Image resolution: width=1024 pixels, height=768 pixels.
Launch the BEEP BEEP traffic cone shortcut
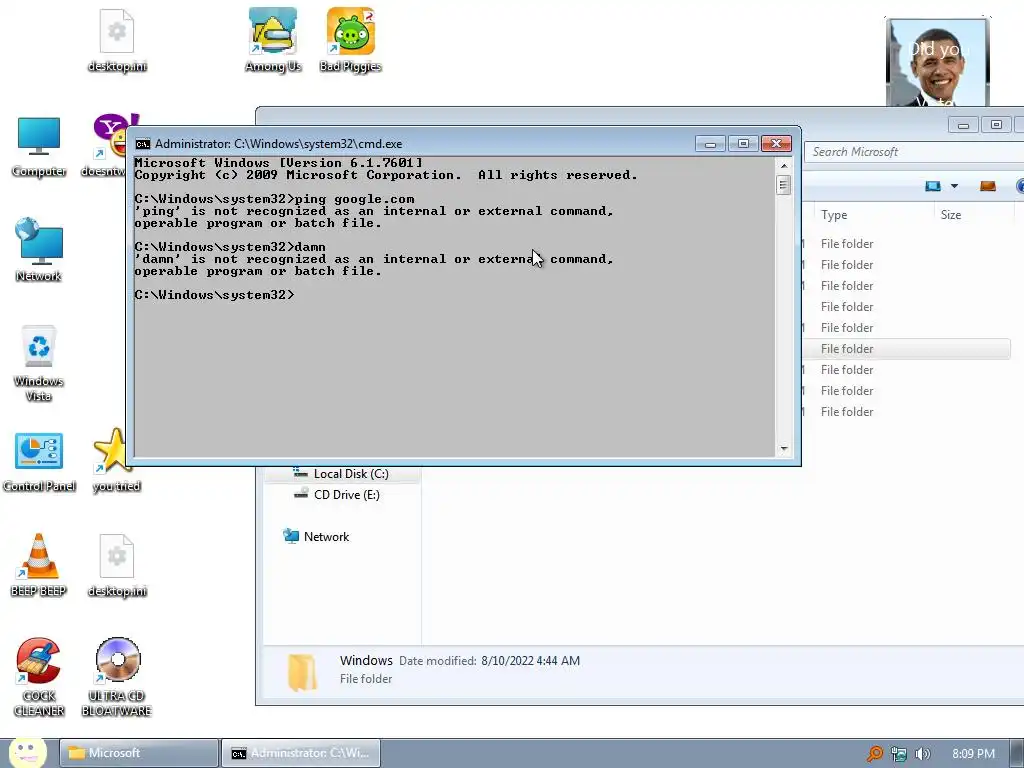39,565
